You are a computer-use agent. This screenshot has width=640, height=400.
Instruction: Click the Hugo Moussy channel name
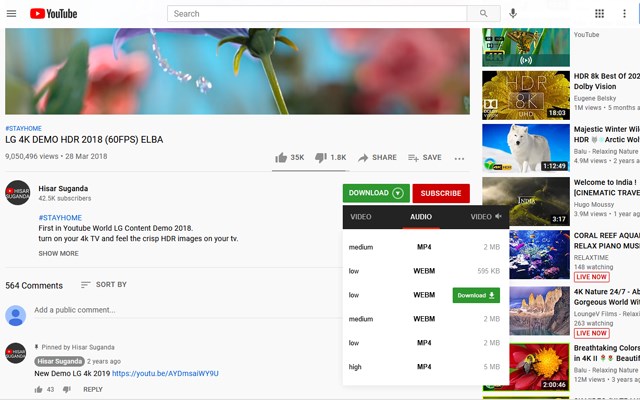click(x=594, y=204)
